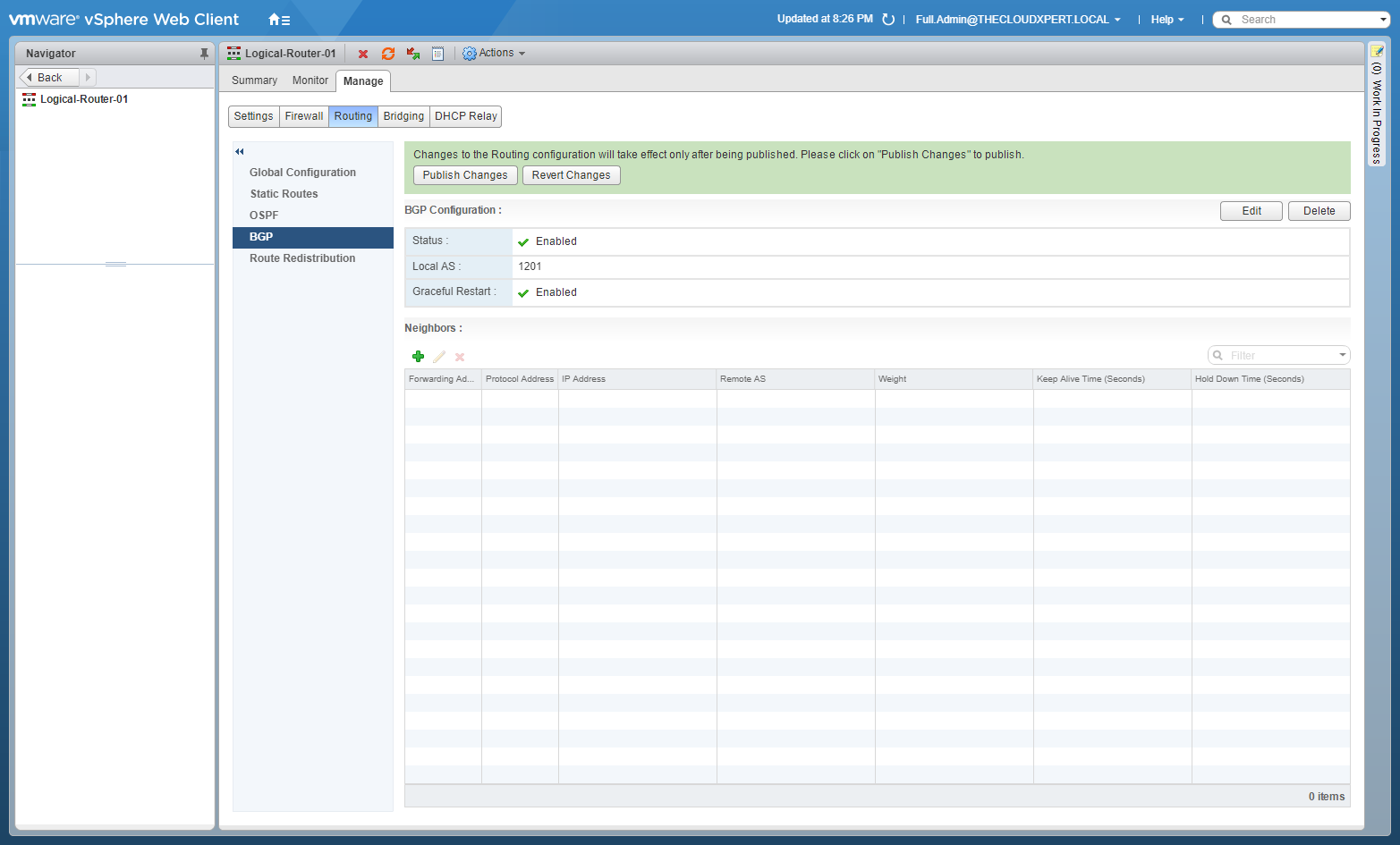Switch to the Monitor tab
This screenshot has height=845, width=1400.
tap(310, 80)
